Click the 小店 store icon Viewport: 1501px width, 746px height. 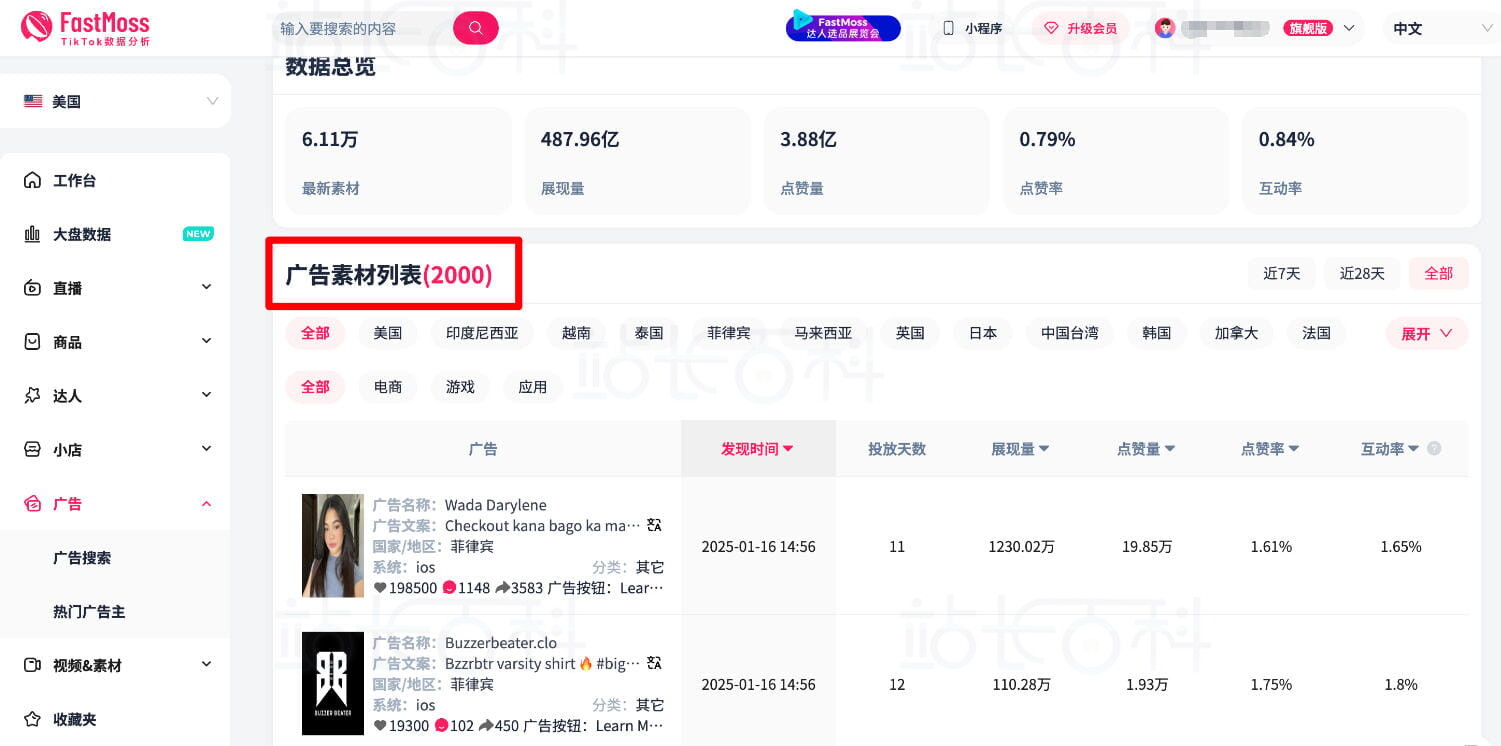click(33, 450)
